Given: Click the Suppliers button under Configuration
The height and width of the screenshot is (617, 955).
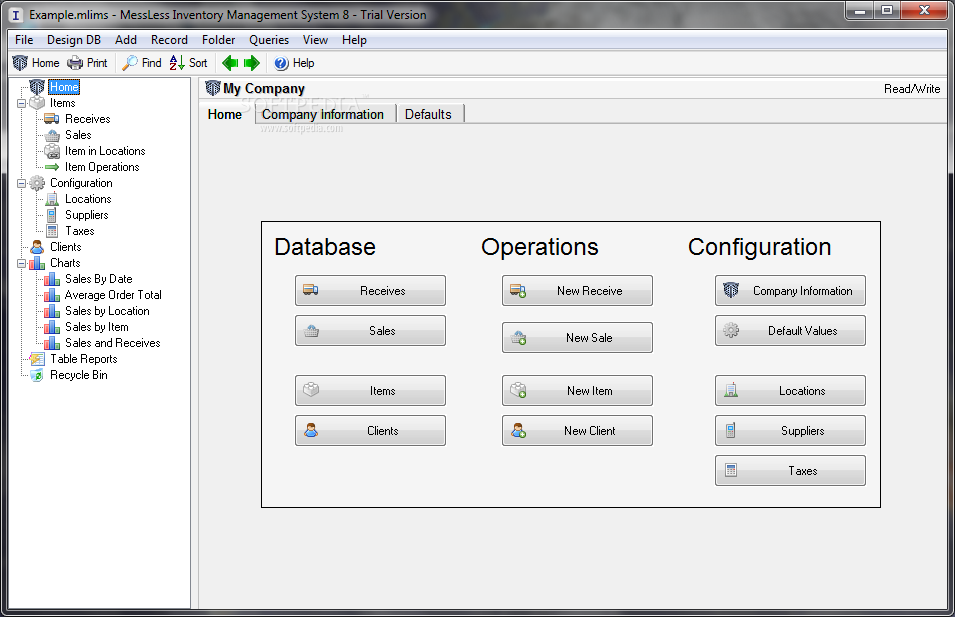Looking at the screenshot, I should (790, 431).
